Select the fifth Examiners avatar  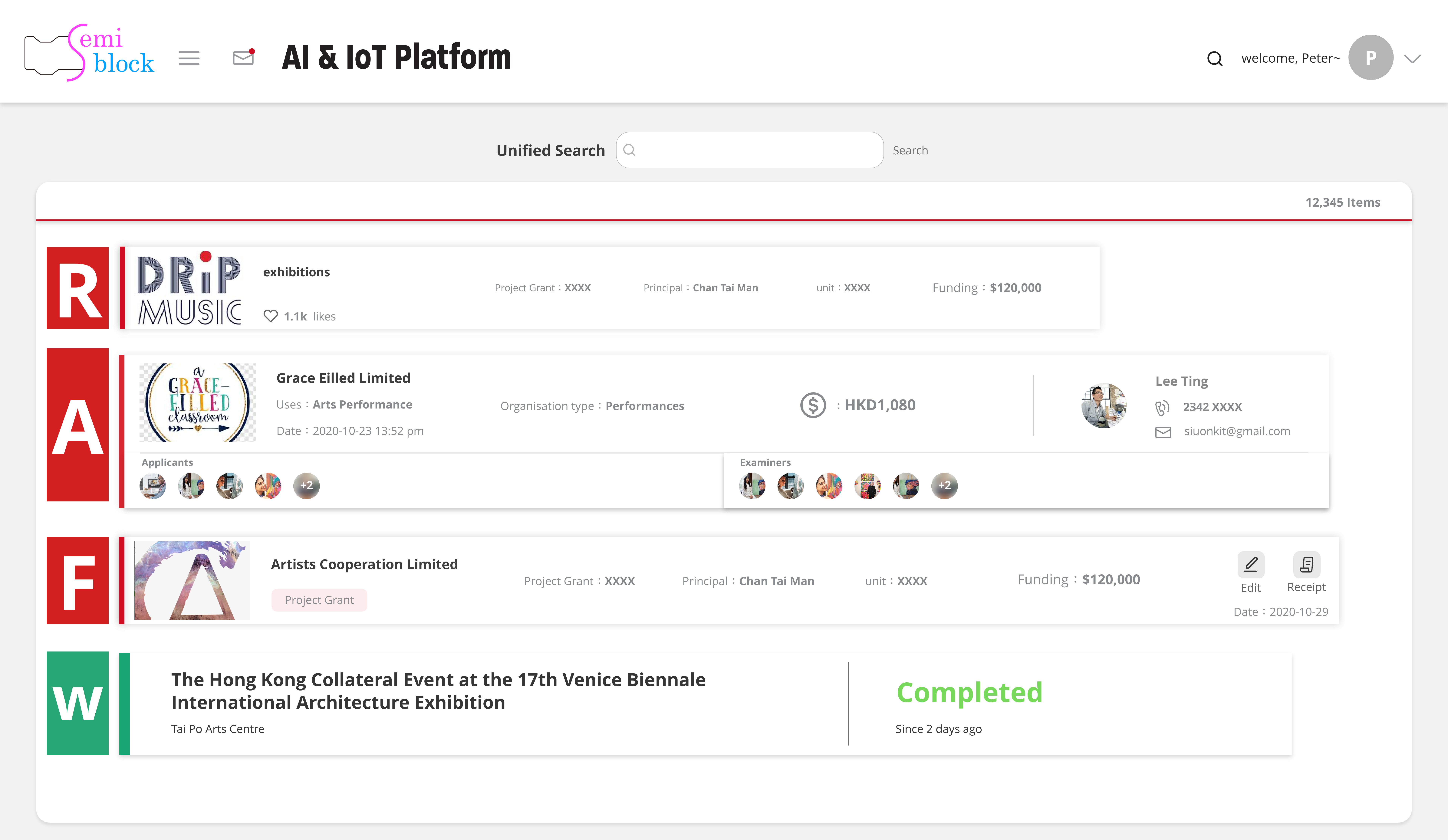tap(906, 486)
